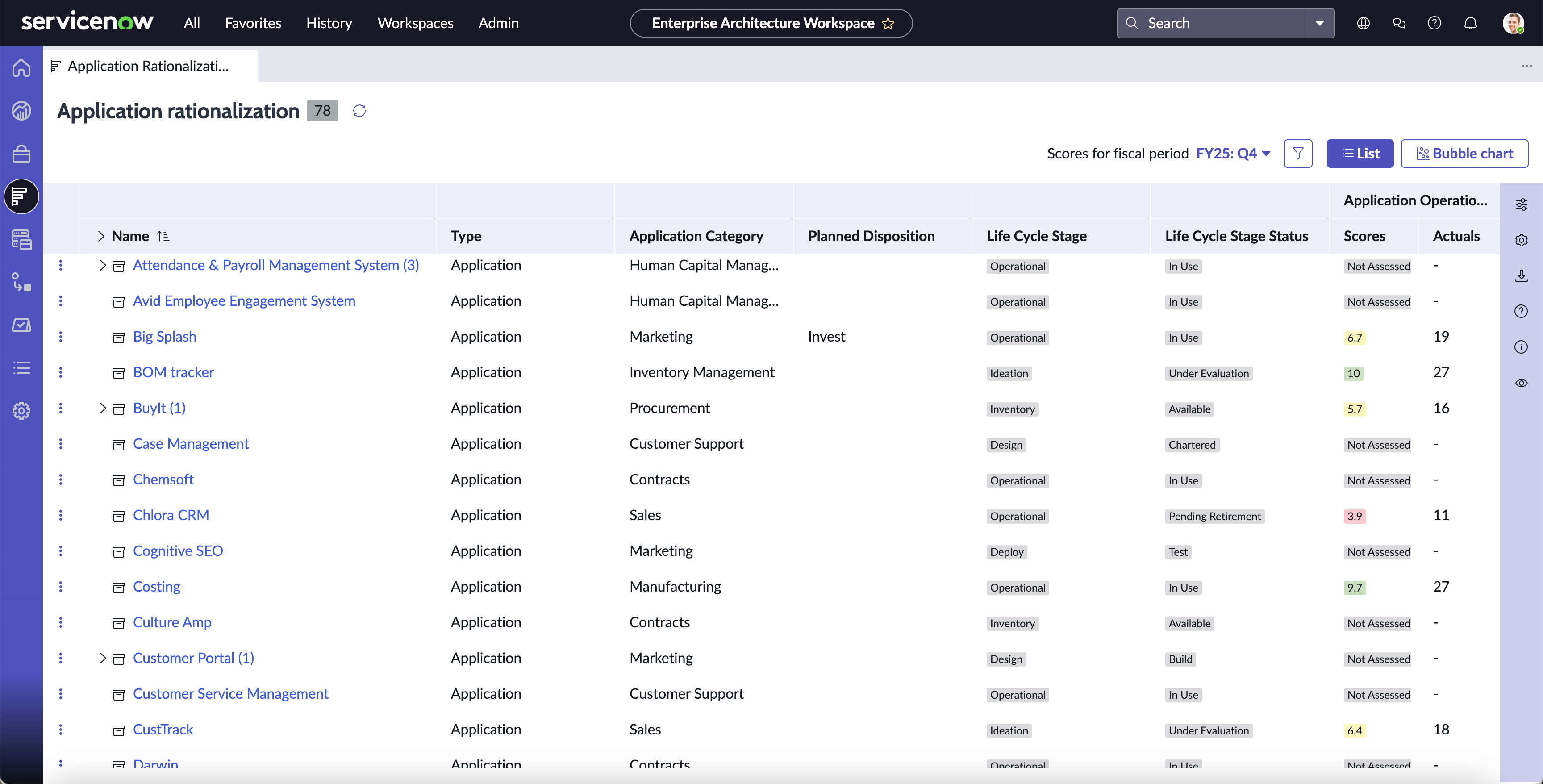Viewport: 1543px width, 784px height.
Task: Open the Workspaces menu
Action: coord(415,23)
